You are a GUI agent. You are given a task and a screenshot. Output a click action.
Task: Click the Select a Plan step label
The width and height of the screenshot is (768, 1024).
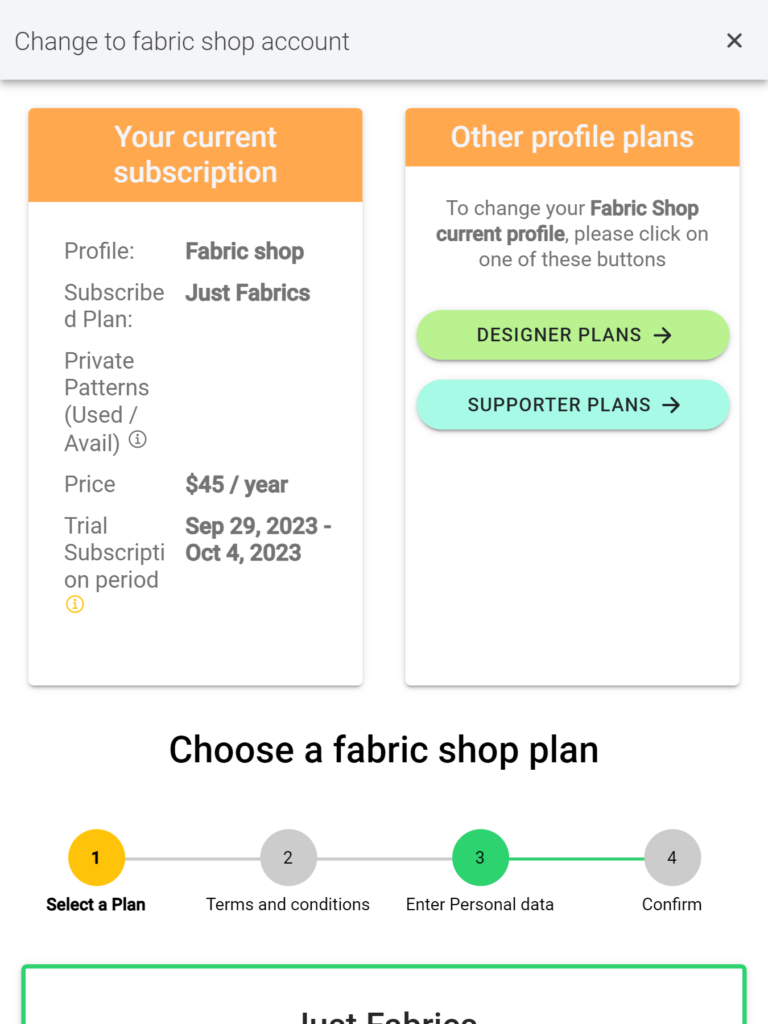tap(96, 904)
